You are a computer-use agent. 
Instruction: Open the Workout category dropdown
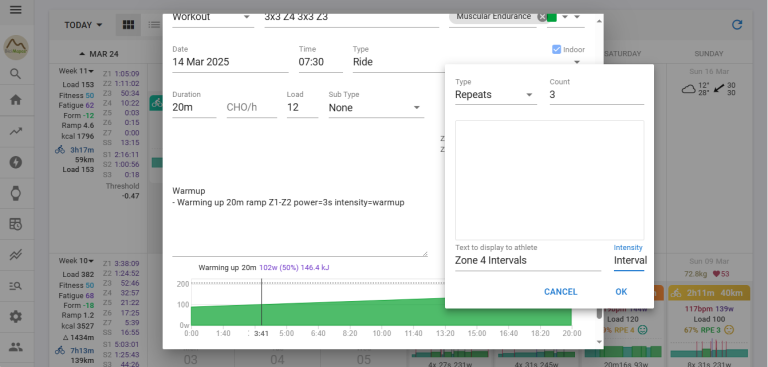click(213, 18)
